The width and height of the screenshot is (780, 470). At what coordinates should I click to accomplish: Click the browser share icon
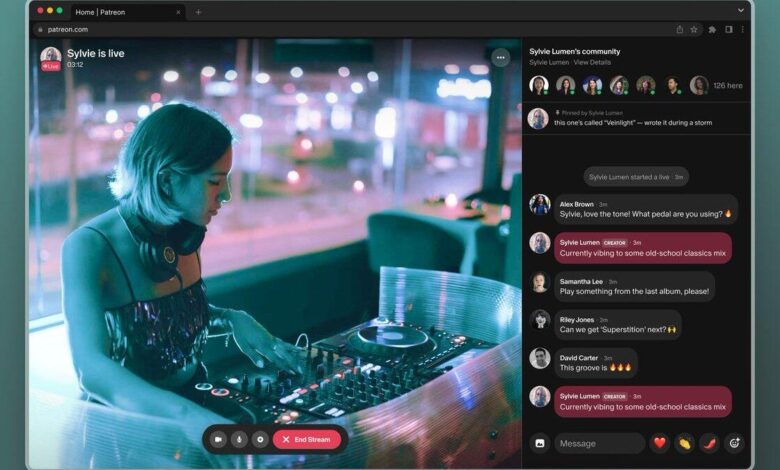pos(680,29)
